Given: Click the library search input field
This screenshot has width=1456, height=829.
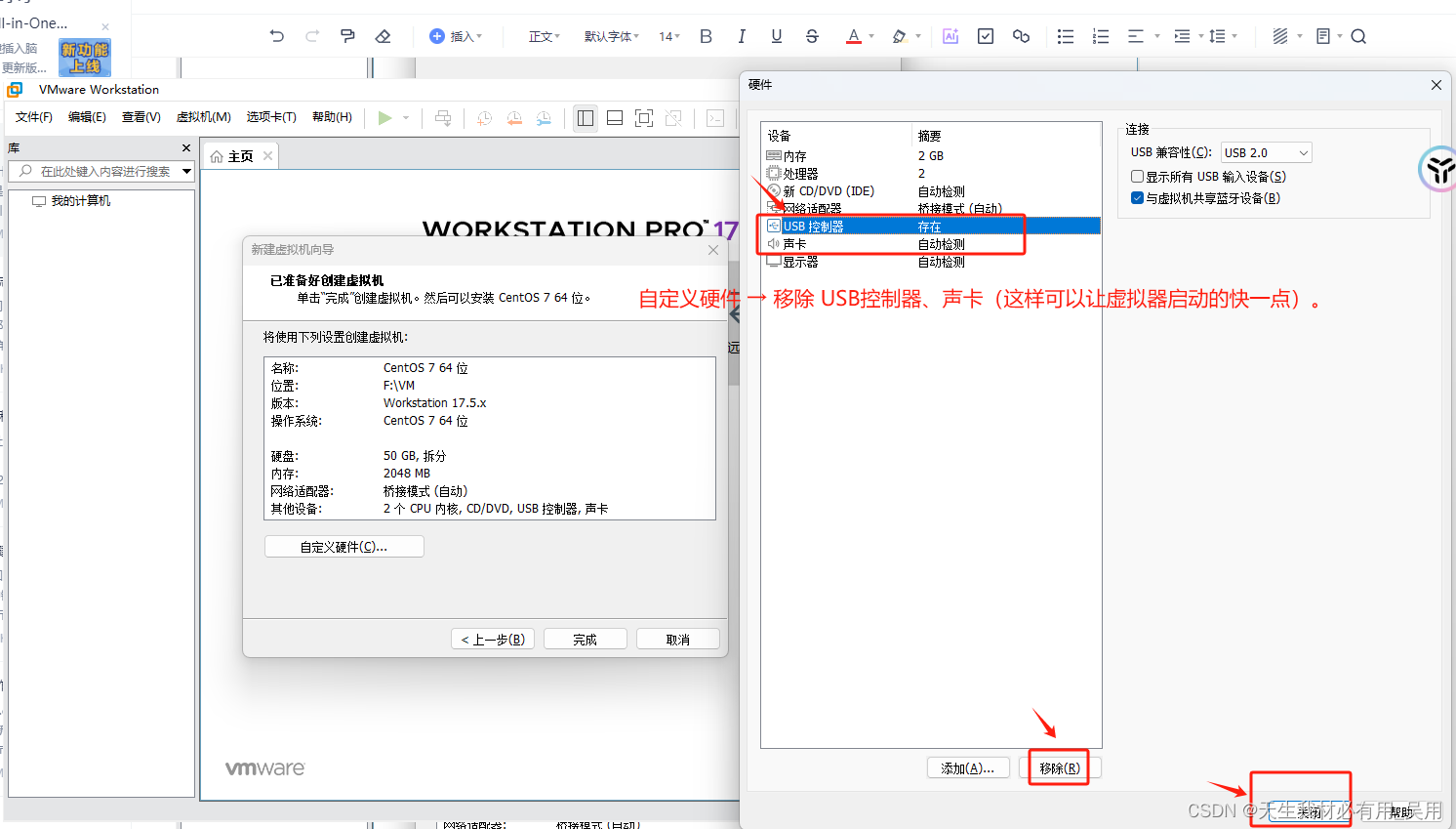Looking at the screenshot, I should tap(103, 171).
